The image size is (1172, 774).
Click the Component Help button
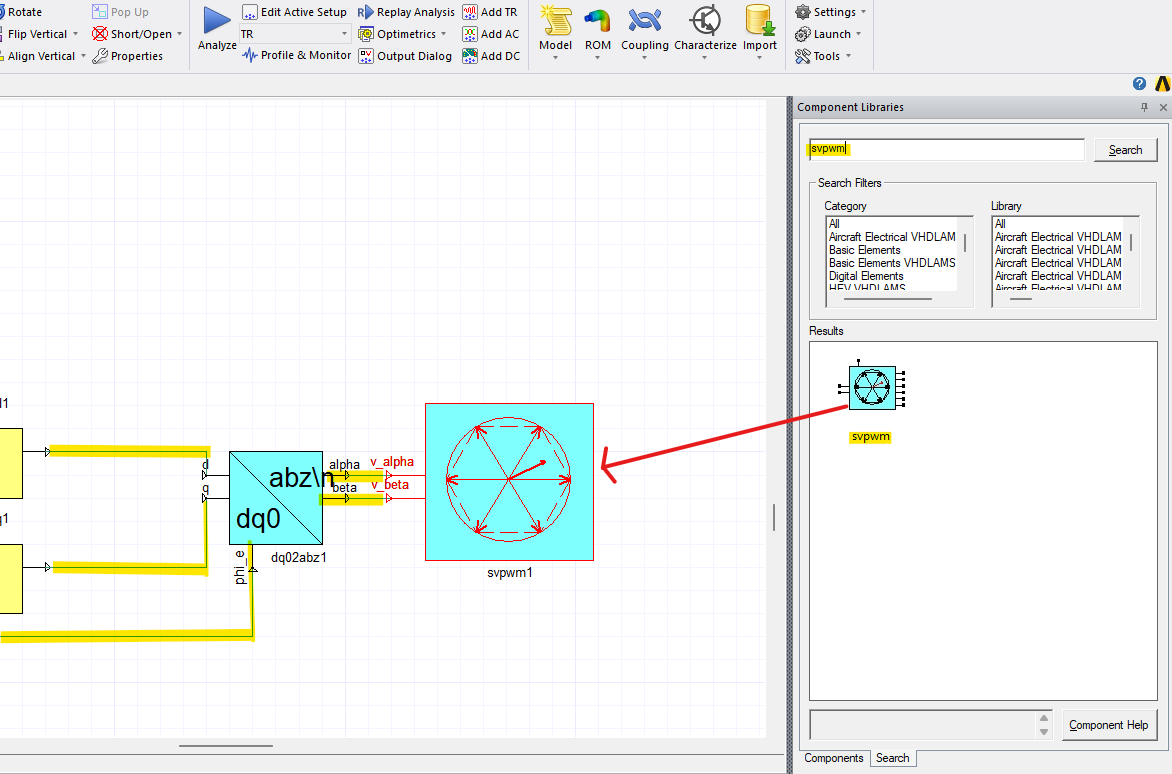click(1108, 725)
